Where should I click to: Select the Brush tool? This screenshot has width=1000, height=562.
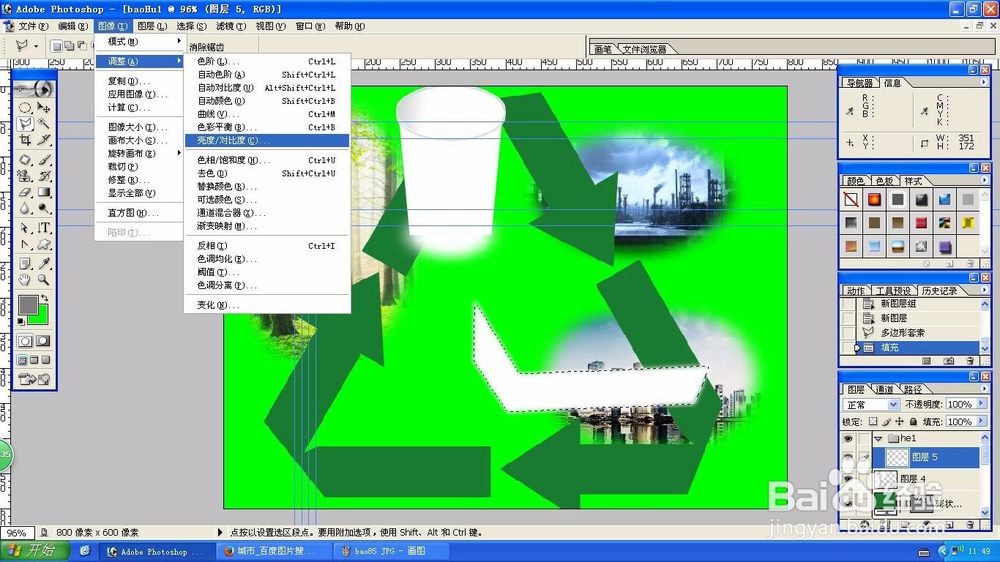click(43, 159)
